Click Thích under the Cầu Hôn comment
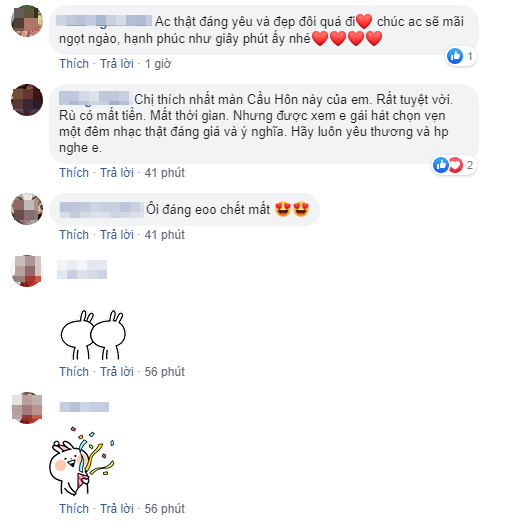This screenshot has height=528, width=512. 74,173
